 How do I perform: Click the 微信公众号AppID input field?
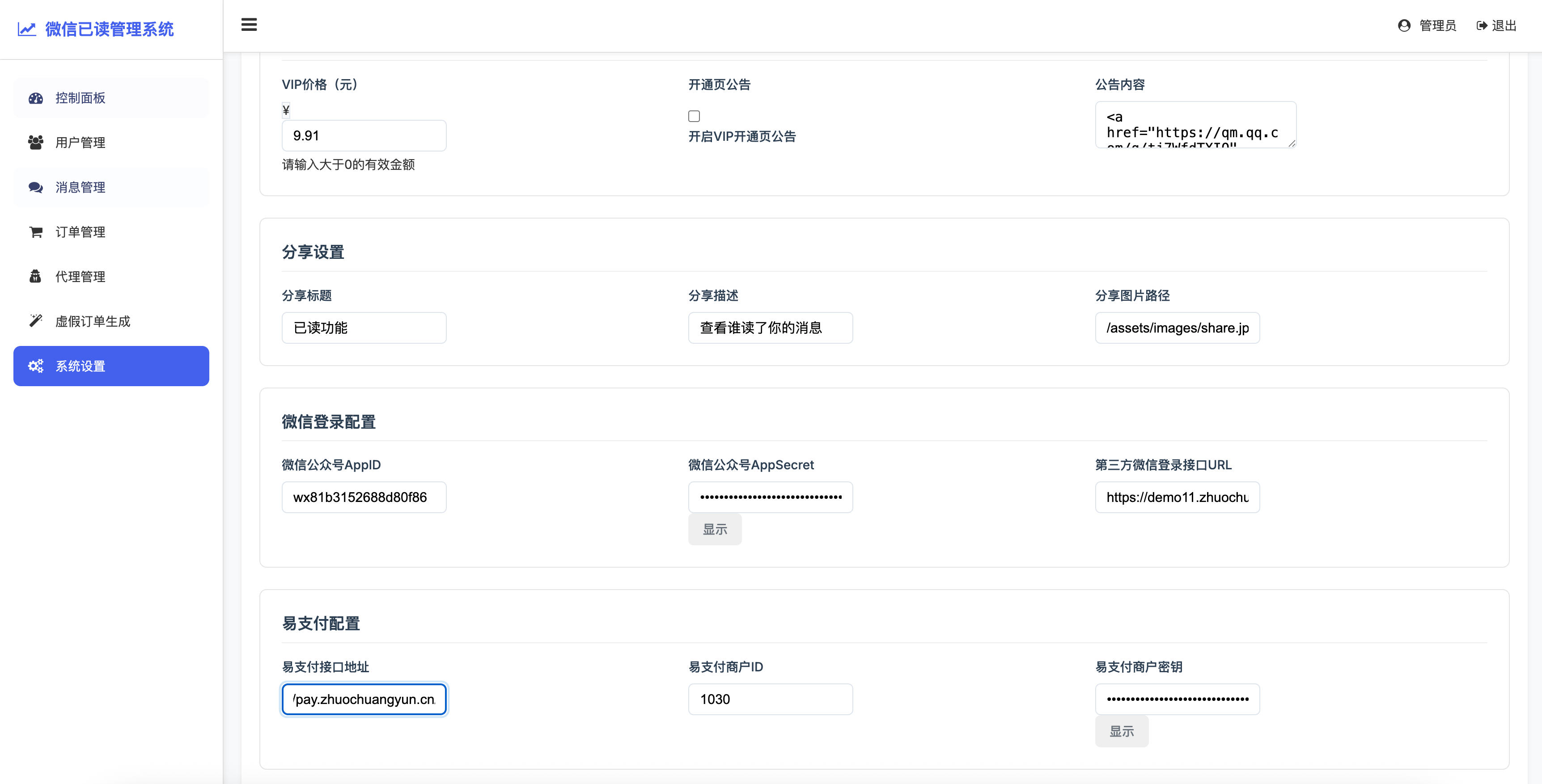(364, 497)
